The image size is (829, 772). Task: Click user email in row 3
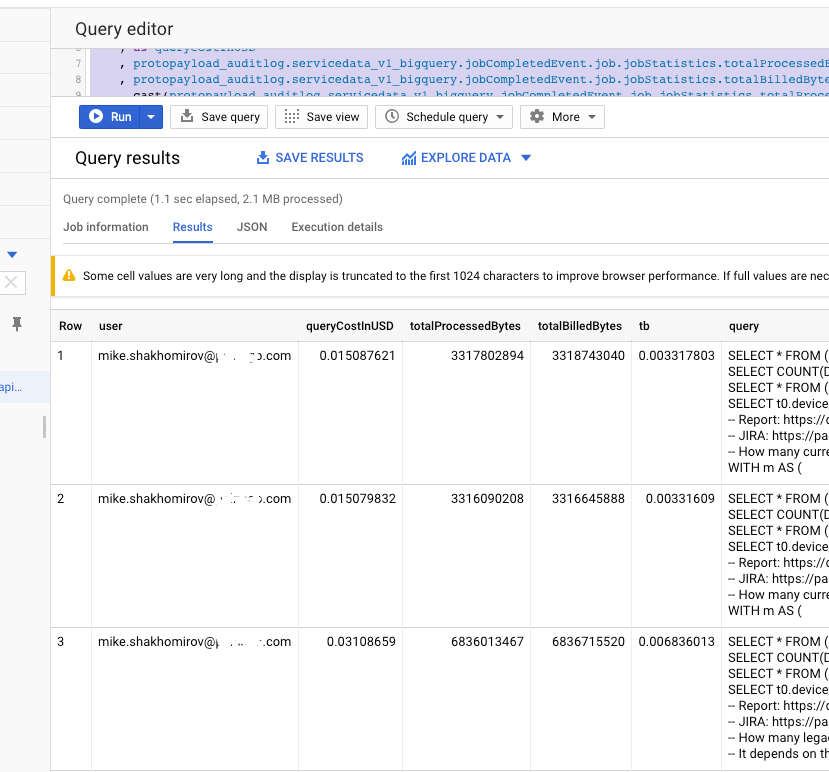(195, 641)
